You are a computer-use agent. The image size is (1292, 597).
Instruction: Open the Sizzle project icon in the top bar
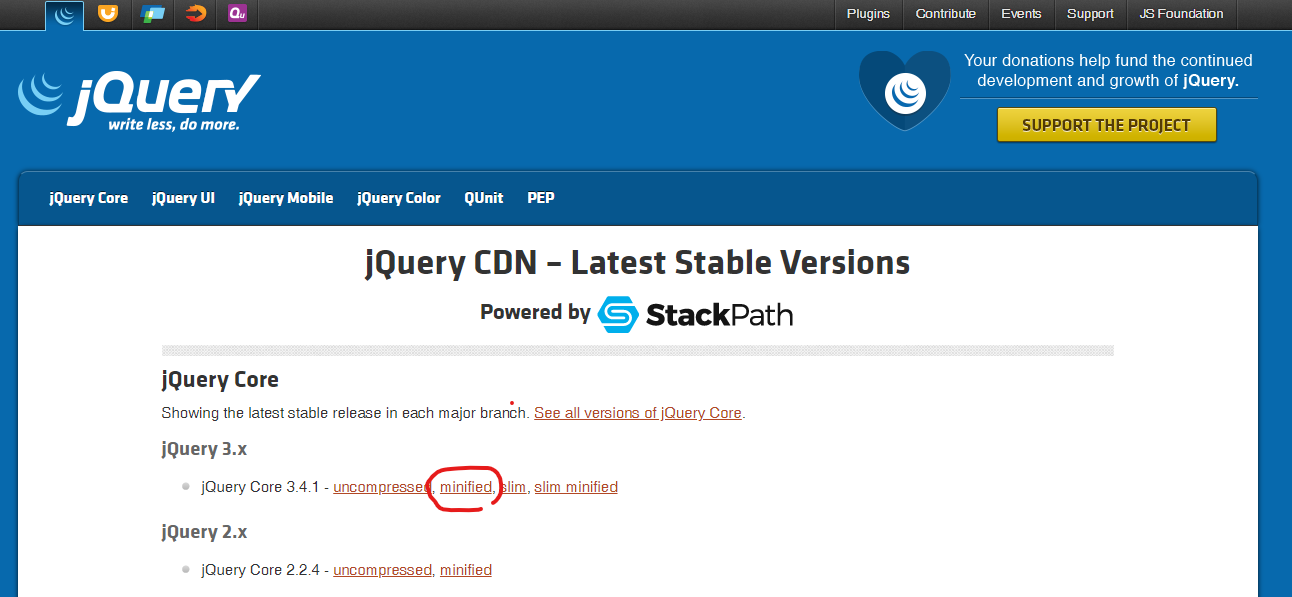pos(196,13)
